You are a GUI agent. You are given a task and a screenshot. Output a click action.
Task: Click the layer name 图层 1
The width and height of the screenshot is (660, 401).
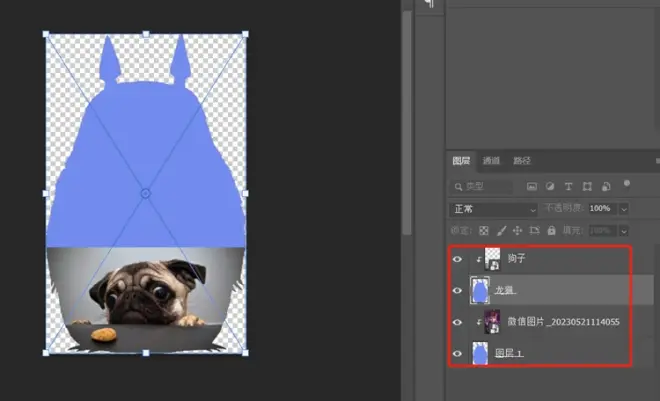tap(508, 353)
